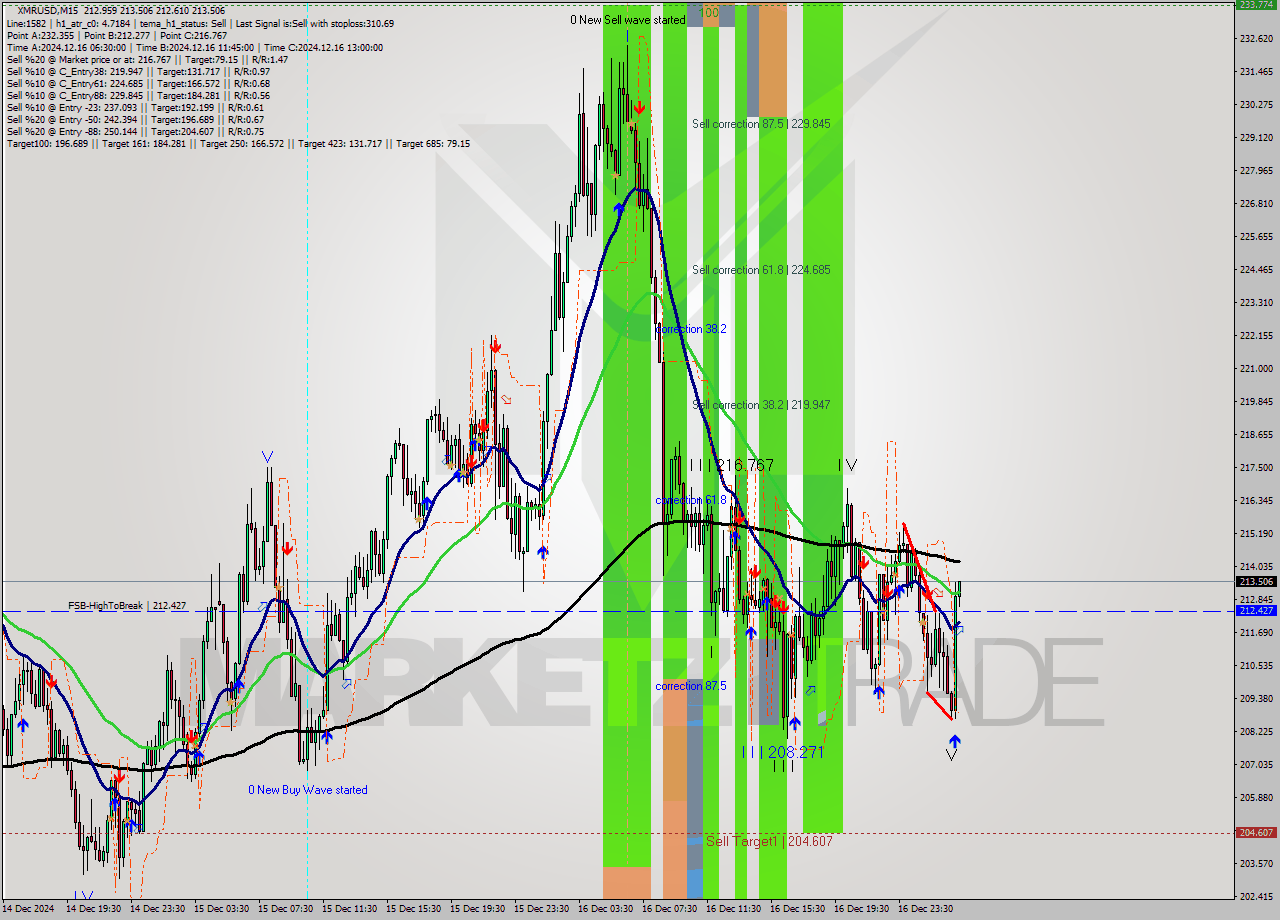Viewport: 1280px width, 920px height.
Task: Click the green 233.774 price tag
Action: tap(1256, 5)
